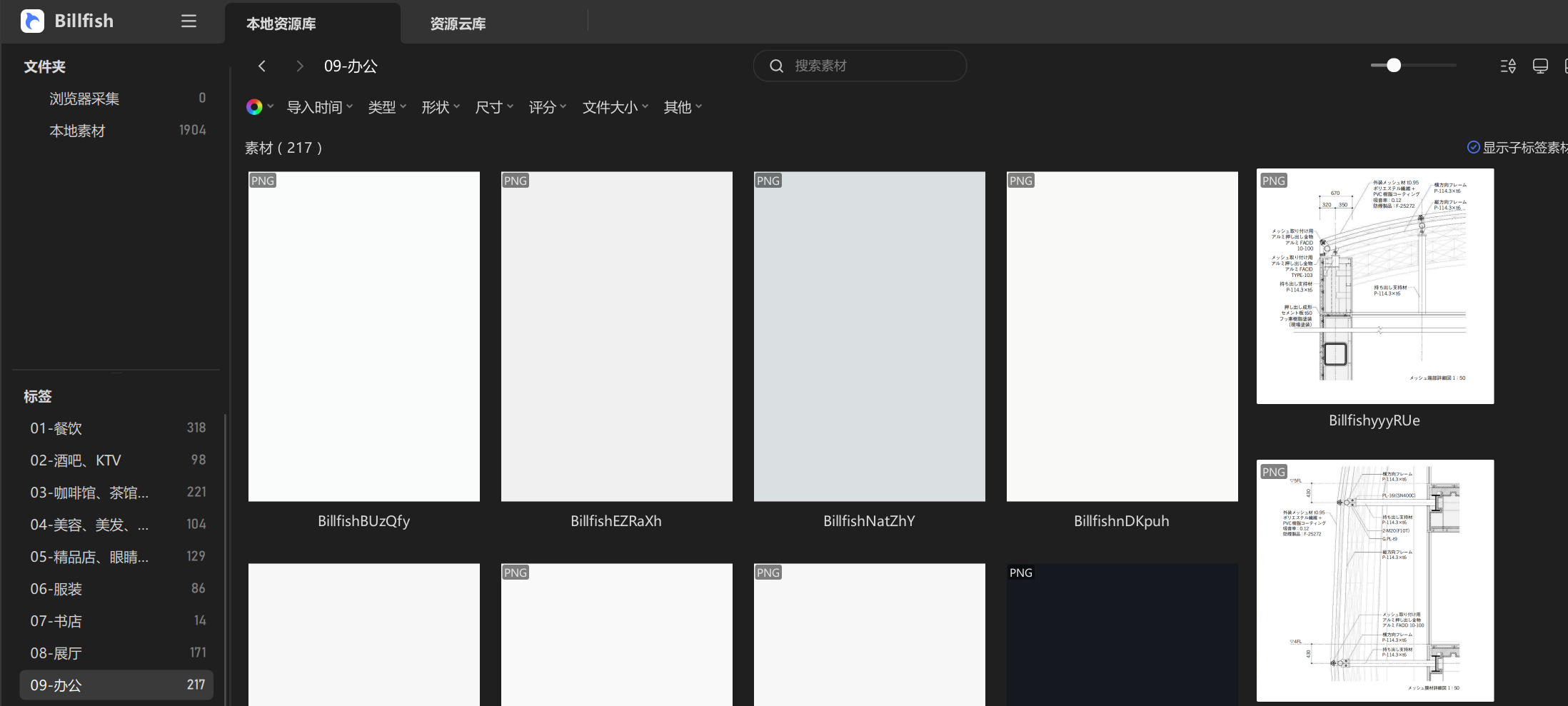Open the BillfishBUzQfy thumbnail
This screenshot has height=706, width=1568.
(364, 336)
